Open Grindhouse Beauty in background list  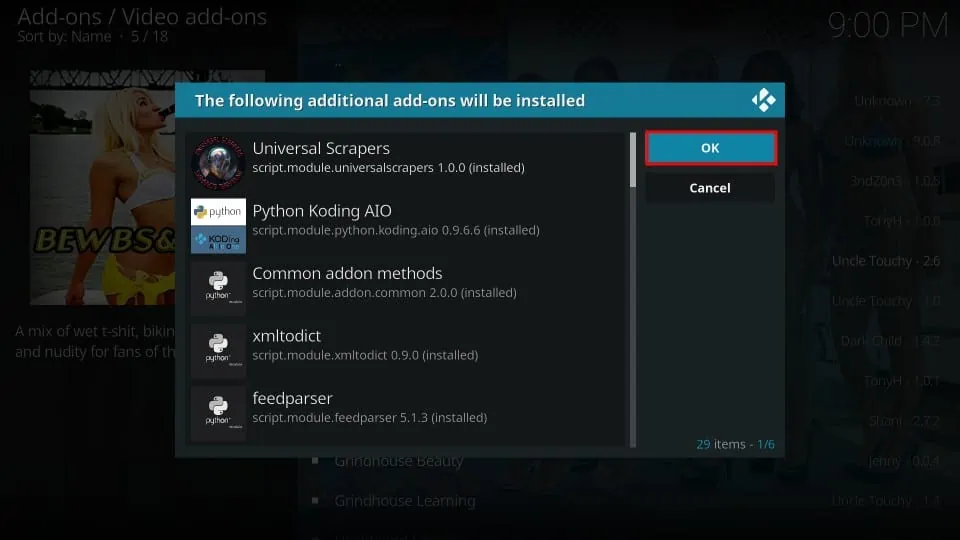tap(399, 460)
